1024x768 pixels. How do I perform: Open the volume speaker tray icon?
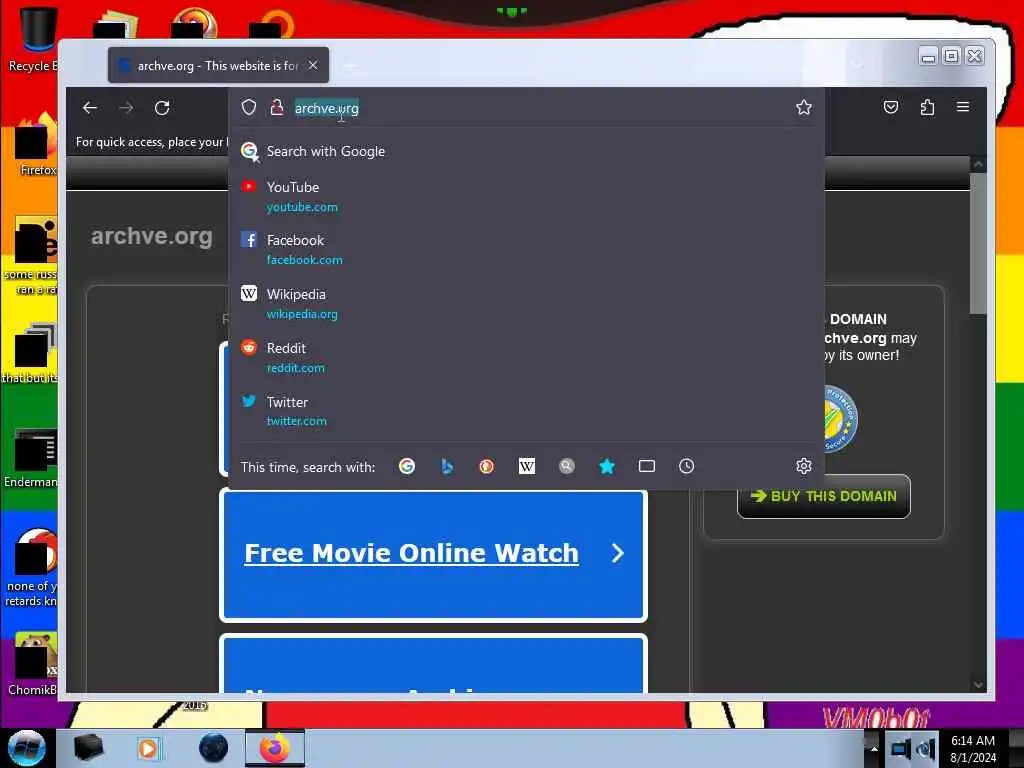(x=926, y=748)
